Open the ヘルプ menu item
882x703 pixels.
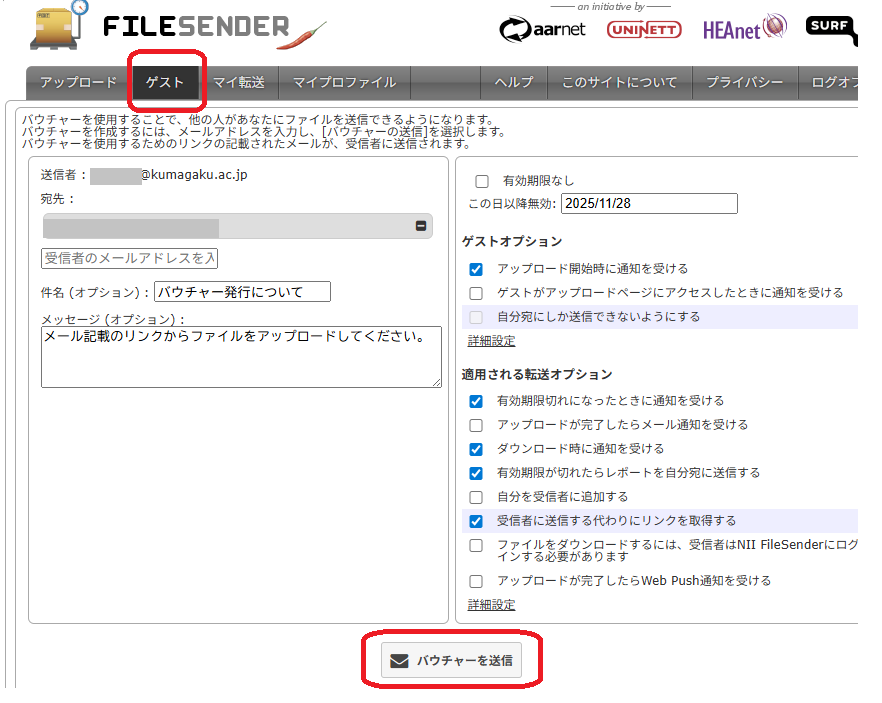(x=514, y=83)
